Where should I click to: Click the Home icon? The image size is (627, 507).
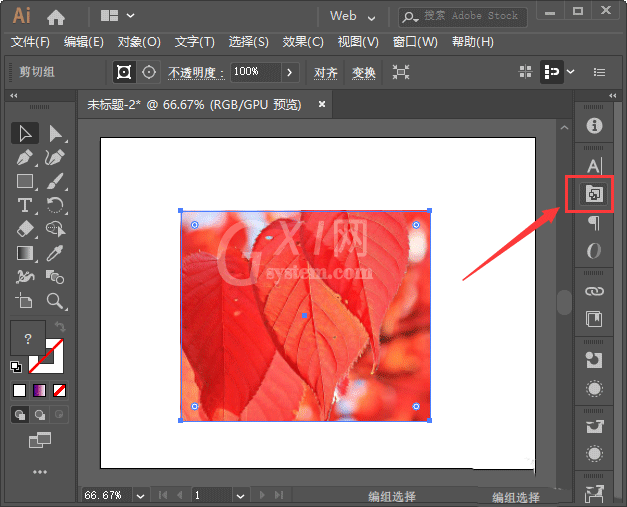[x=56, y=17]
